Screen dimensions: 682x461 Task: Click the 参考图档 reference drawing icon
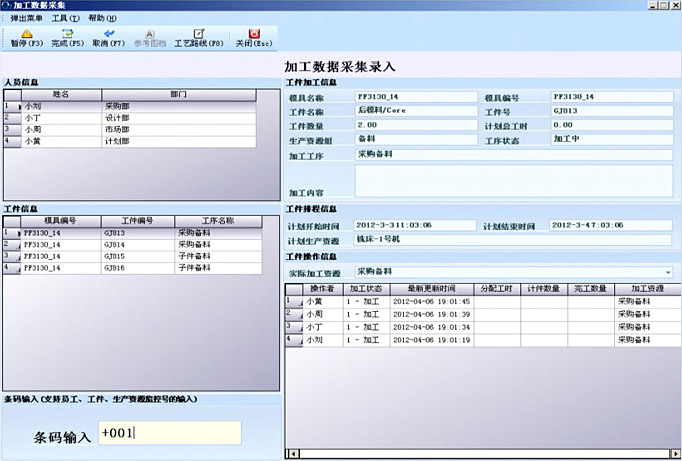point(150,34)
